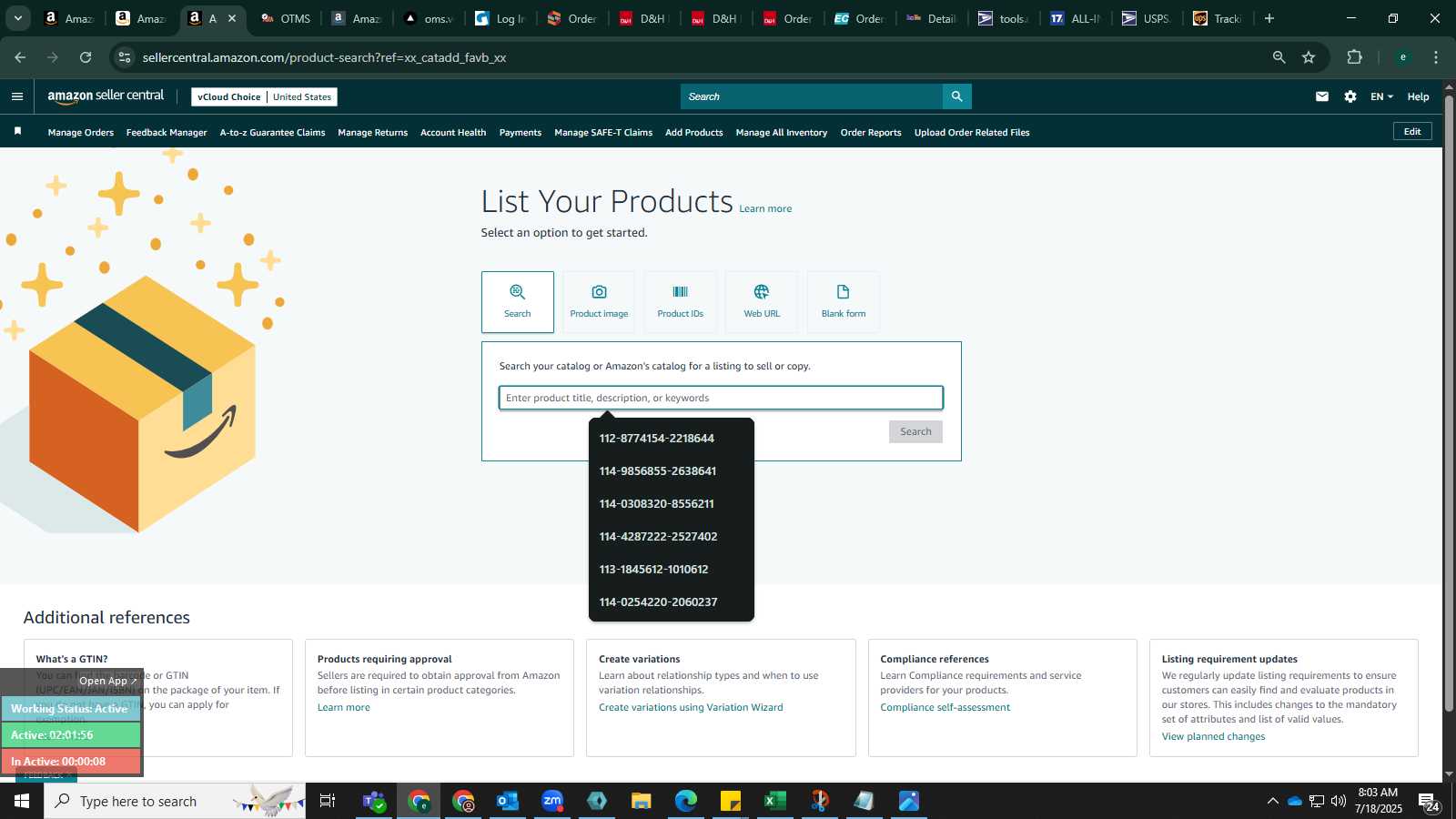Switch to the USPS browser tab
The width and height of the screenshot is (1456, 819).
tap(1147, 18)
